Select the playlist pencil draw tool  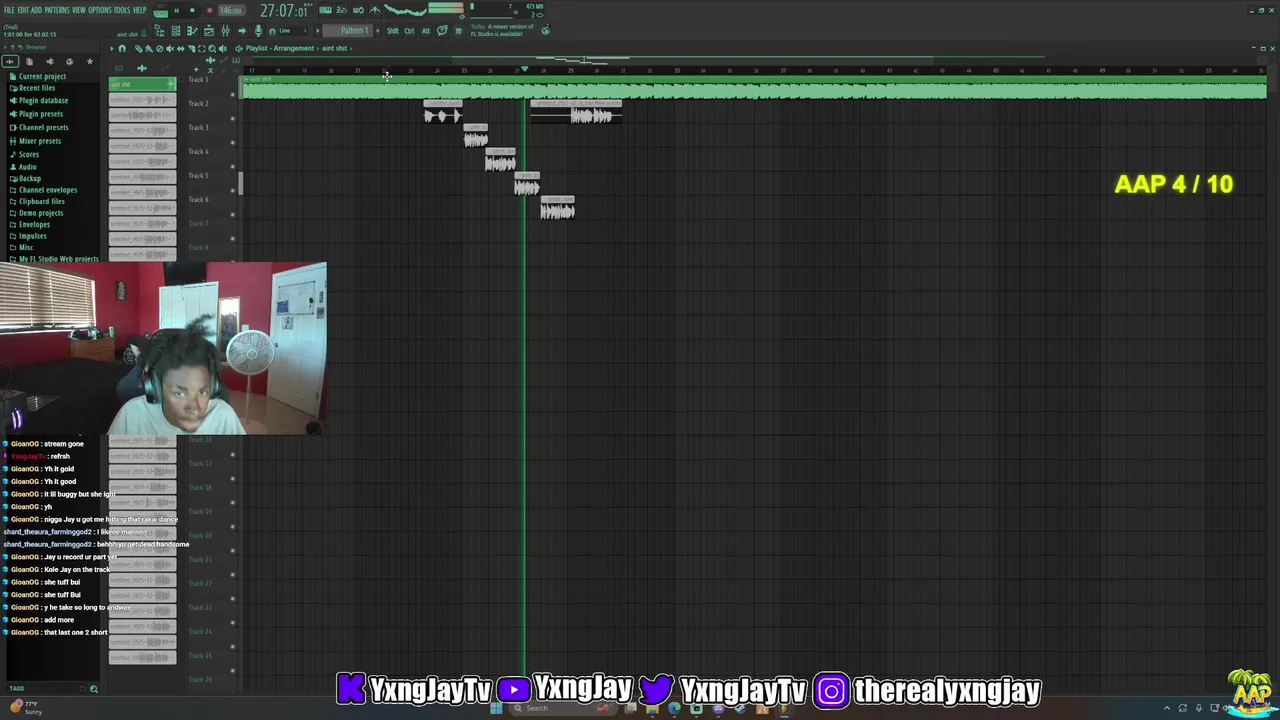coord(138,48)
